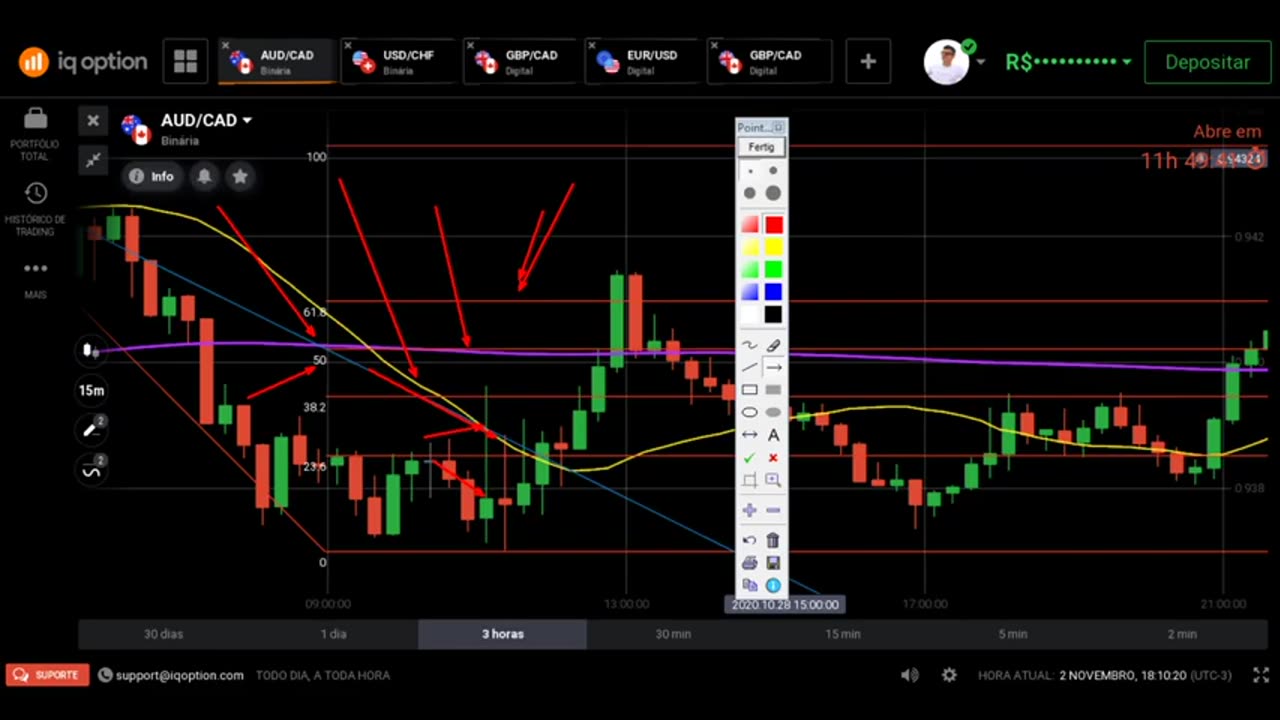
Task: Click the Info button under AUD/CAD
Action: pos(152,176)
